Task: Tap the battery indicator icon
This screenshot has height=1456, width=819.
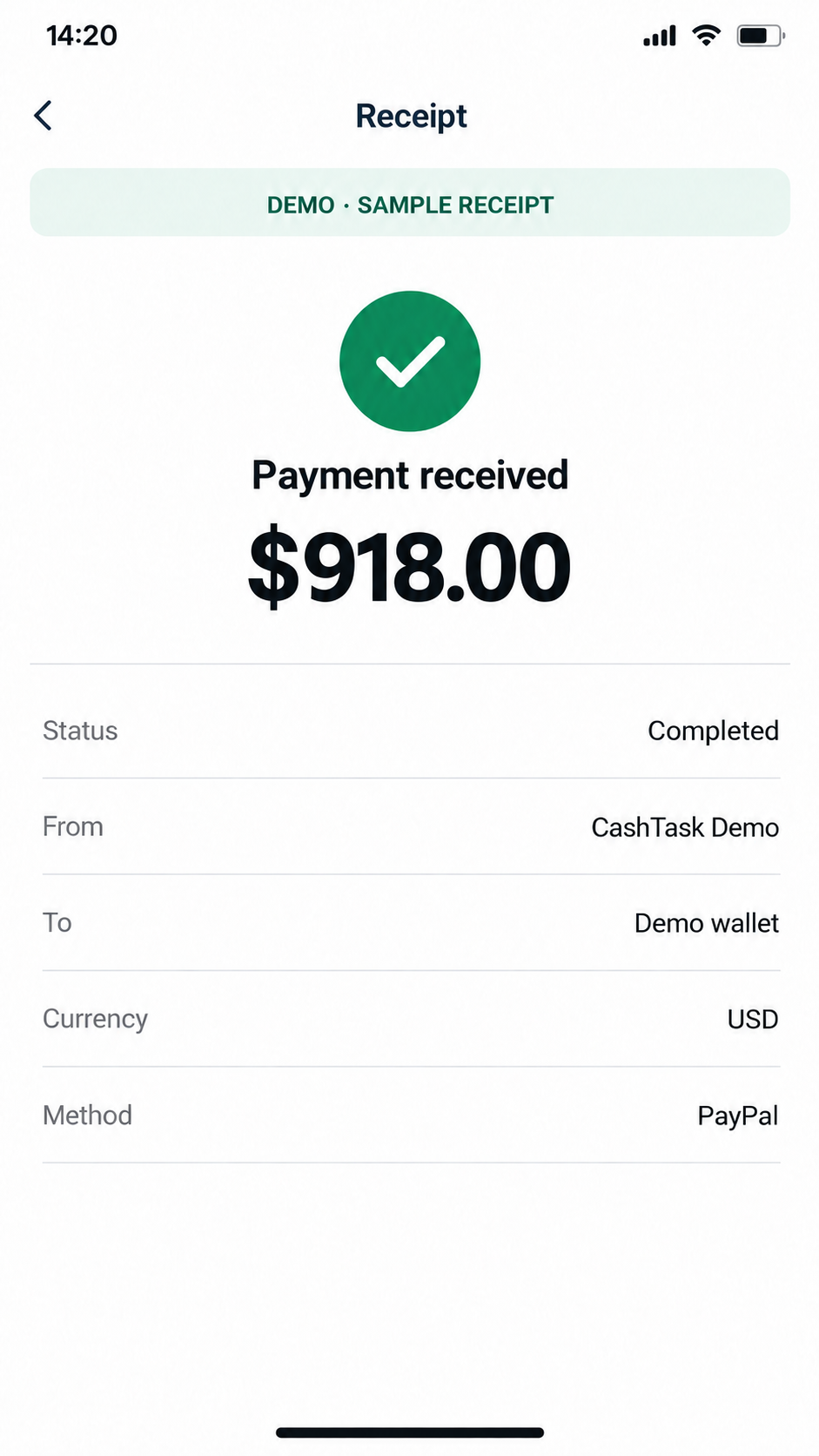Action: [x=761, y=36]
